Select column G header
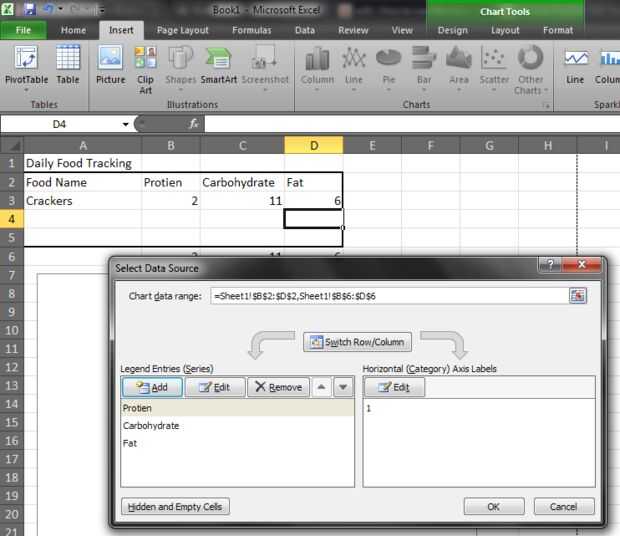The height and width of the screenshot is (536, 620). (489, 145)
